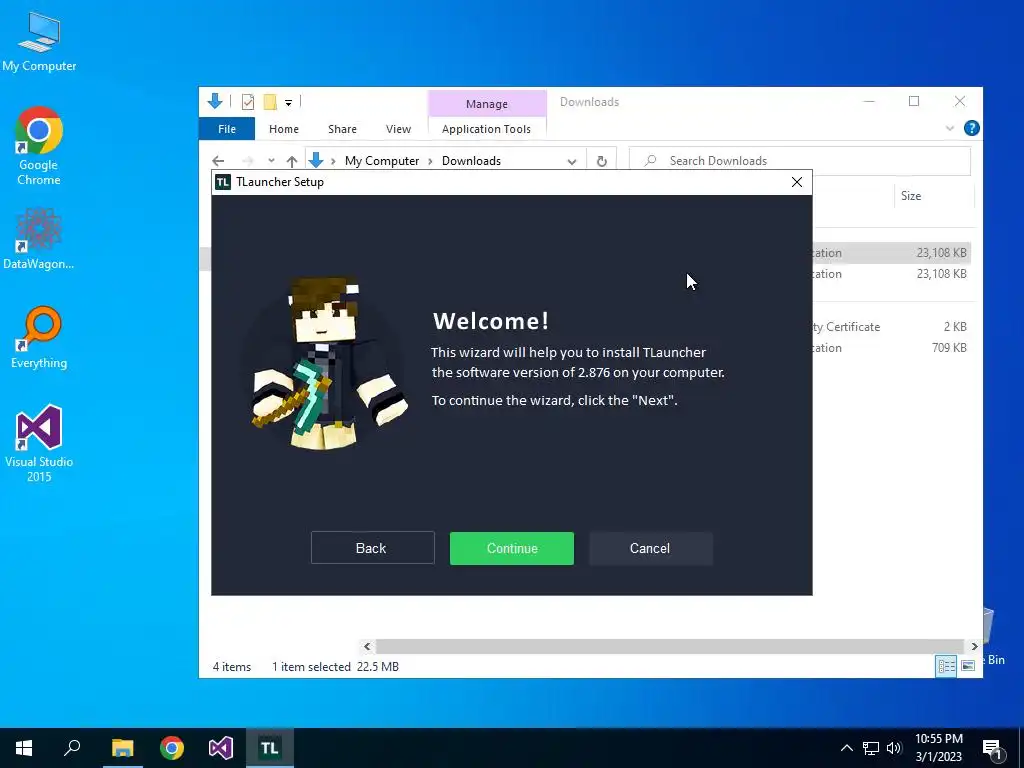Open recent locations dropdown

coord(271,161)
